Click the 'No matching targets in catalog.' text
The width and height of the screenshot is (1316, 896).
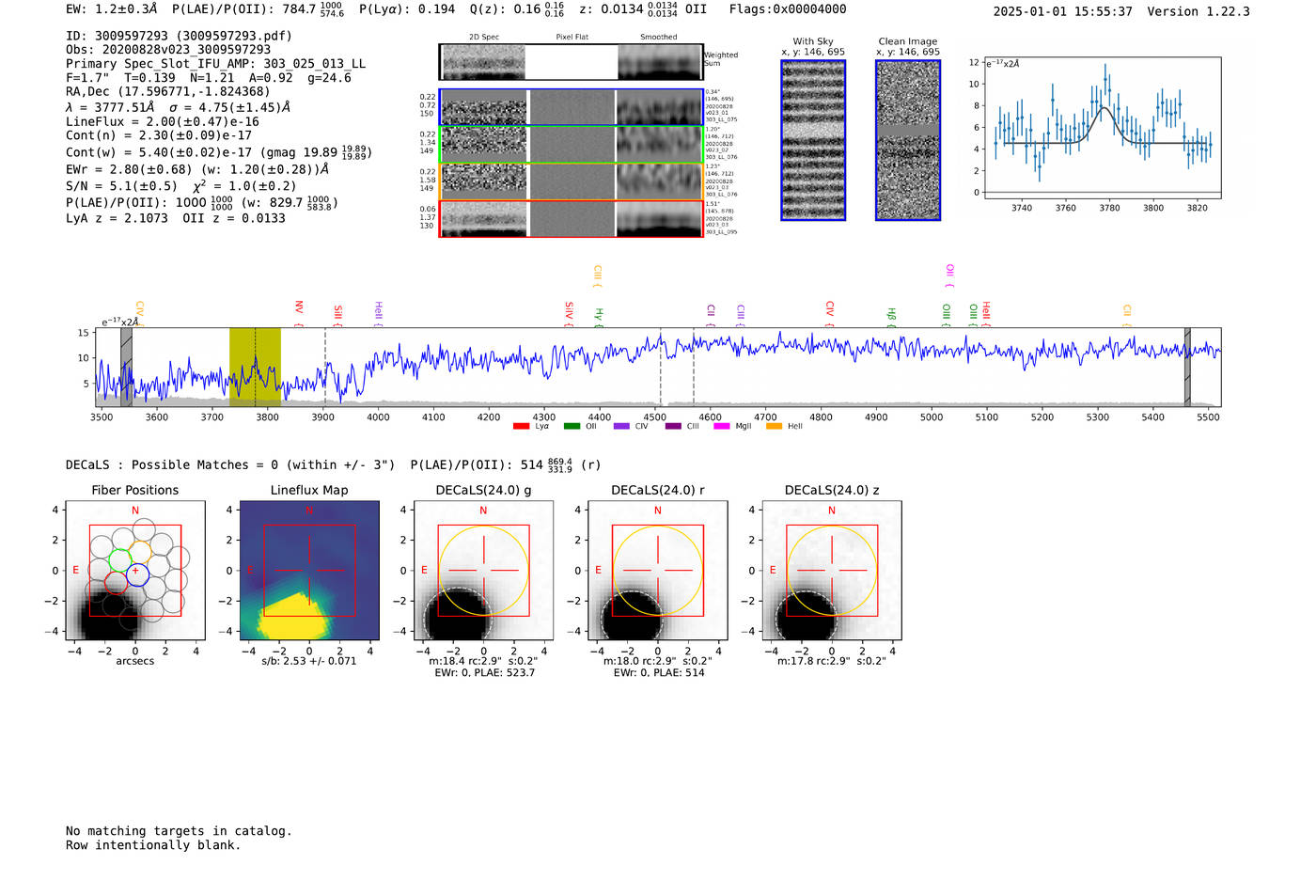tap(179, 831)
